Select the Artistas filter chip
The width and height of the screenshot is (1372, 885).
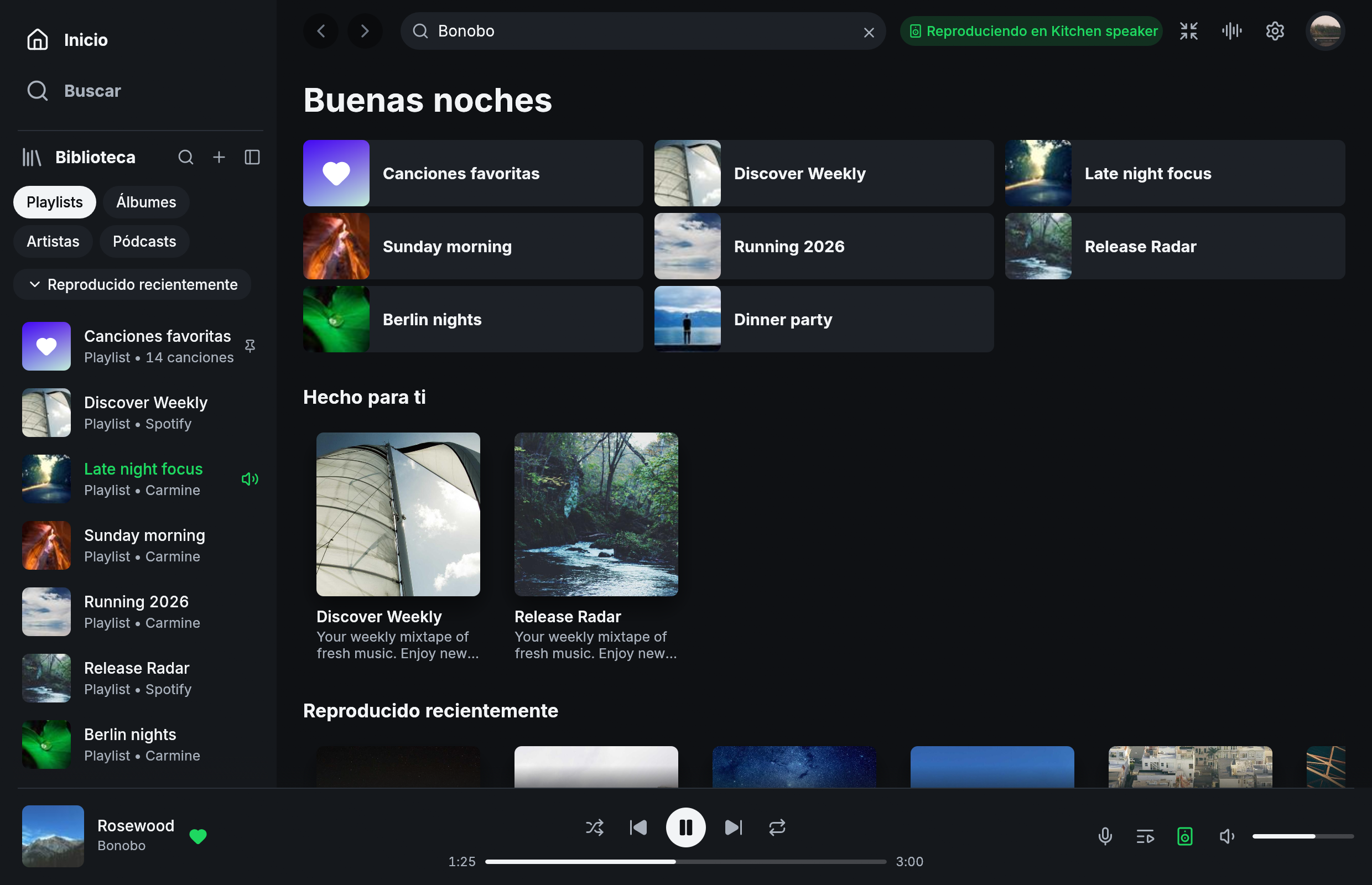[53, 241]
